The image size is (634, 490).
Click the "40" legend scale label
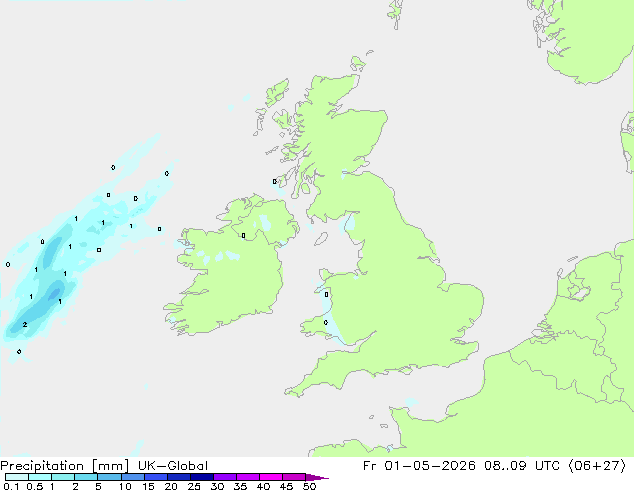pos(263,486)
